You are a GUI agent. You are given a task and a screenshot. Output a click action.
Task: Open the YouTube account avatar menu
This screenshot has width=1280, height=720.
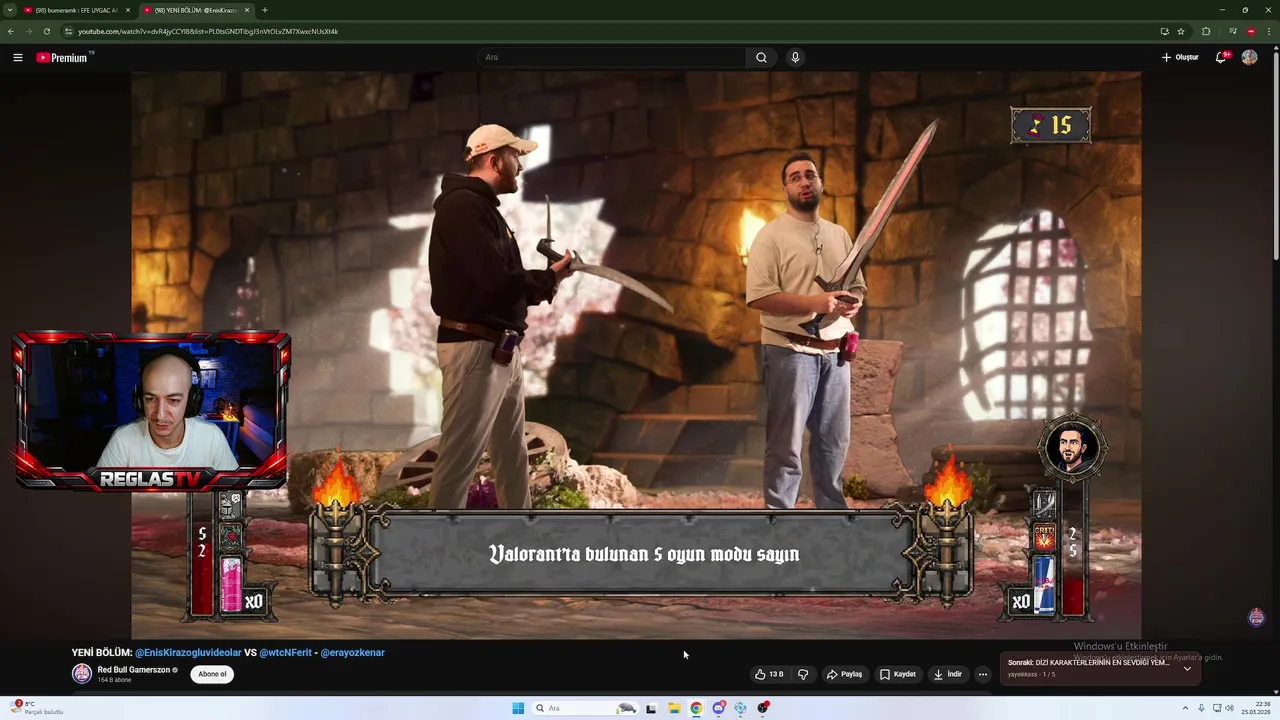pyautogui.click(x=1249, y=57)
